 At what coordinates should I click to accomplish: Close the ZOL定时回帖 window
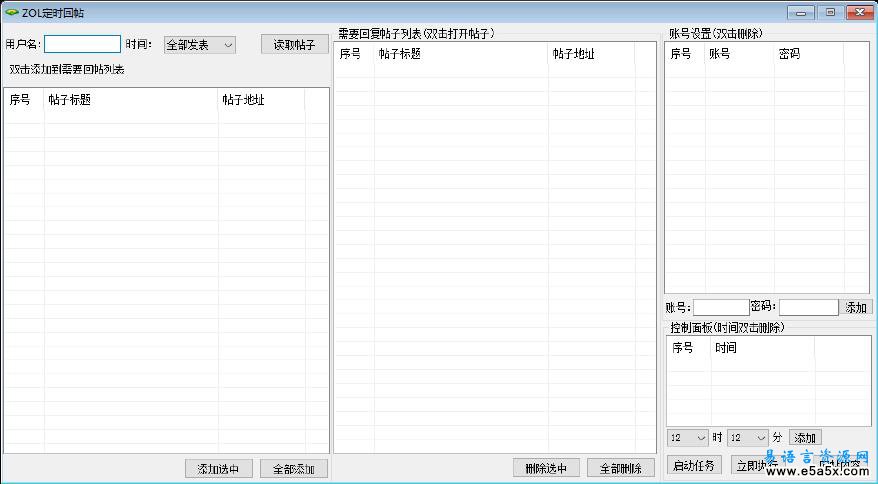click(859, 12)
